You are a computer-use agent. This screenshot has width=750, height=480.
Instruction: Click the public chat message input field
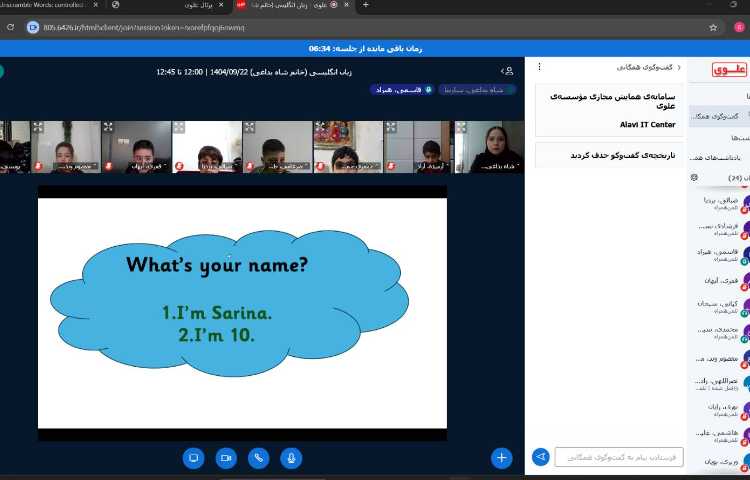[x=619, y=457]
